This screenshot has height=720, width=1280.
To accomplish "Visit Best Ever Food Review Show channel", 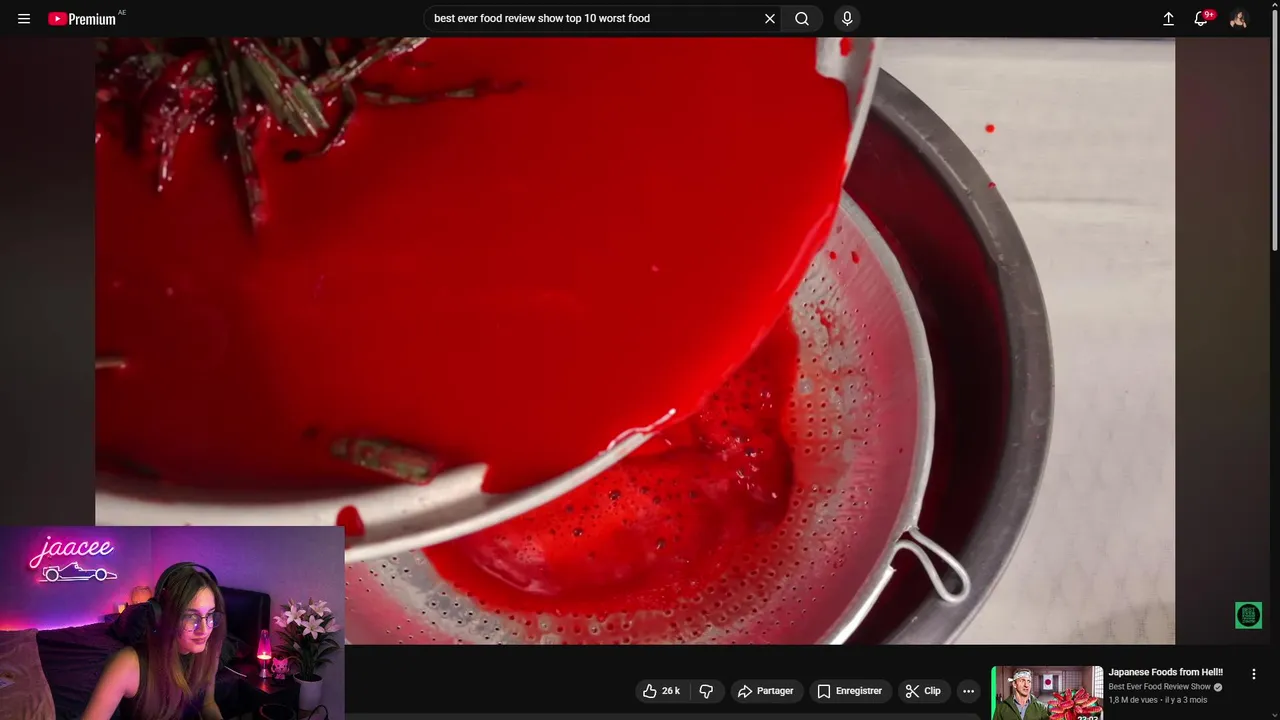I will [1159, 687].
